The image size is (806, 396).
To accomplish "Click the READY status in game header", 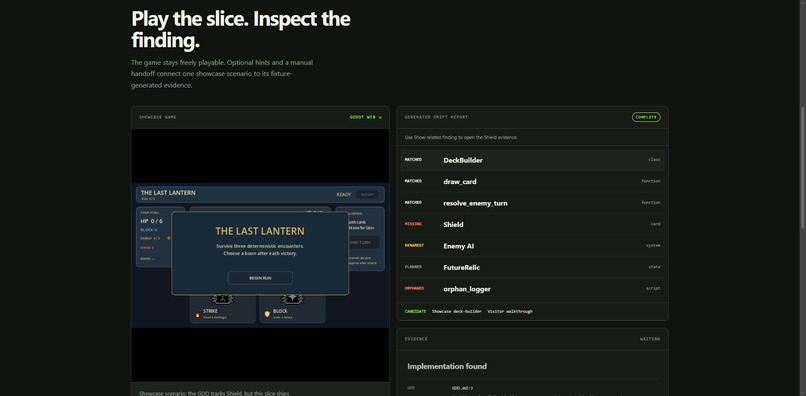I will (344, 194).
